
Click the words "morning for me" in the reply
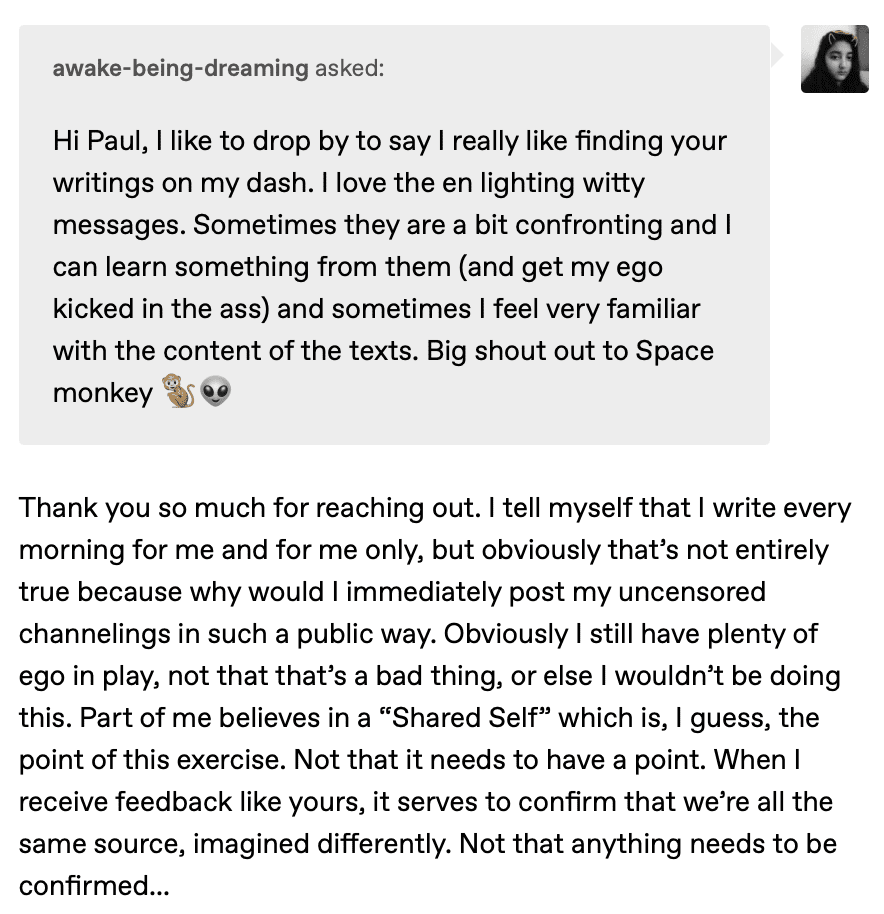pyautogui.click(x=117, y=550)
